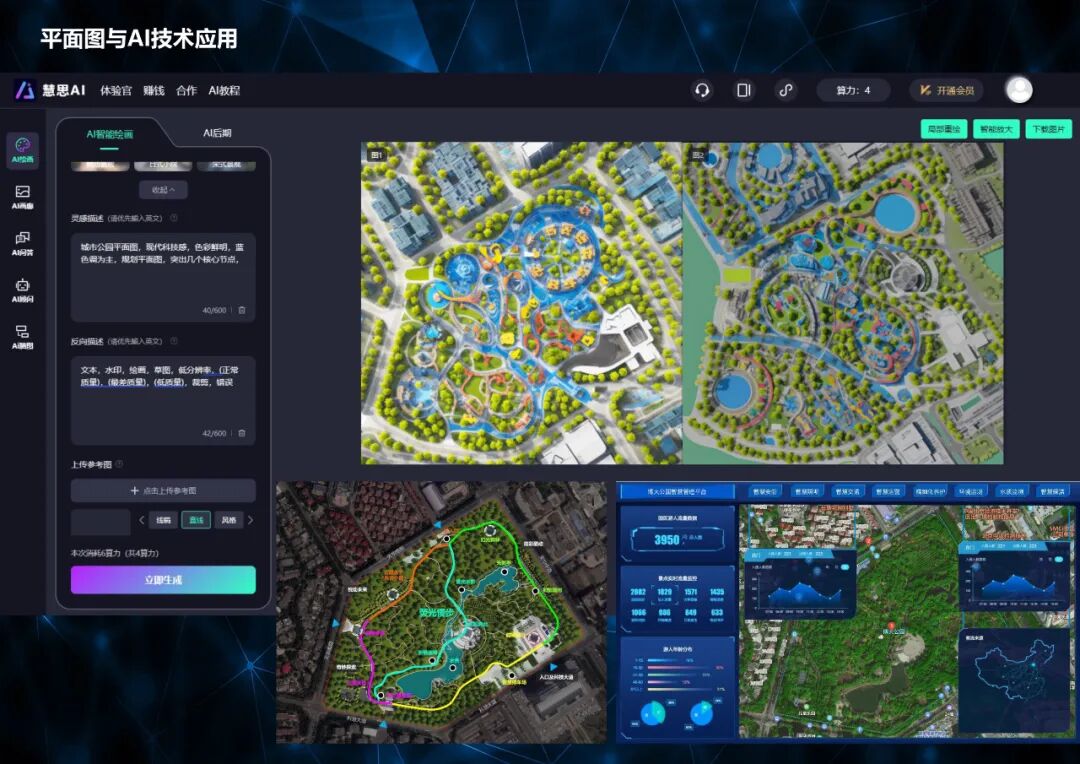Select the first style thumbnail in the style row
Image resolution: width=1080 pixels, height=764 pixels.
pyautogui.click(x=100, y=165)
